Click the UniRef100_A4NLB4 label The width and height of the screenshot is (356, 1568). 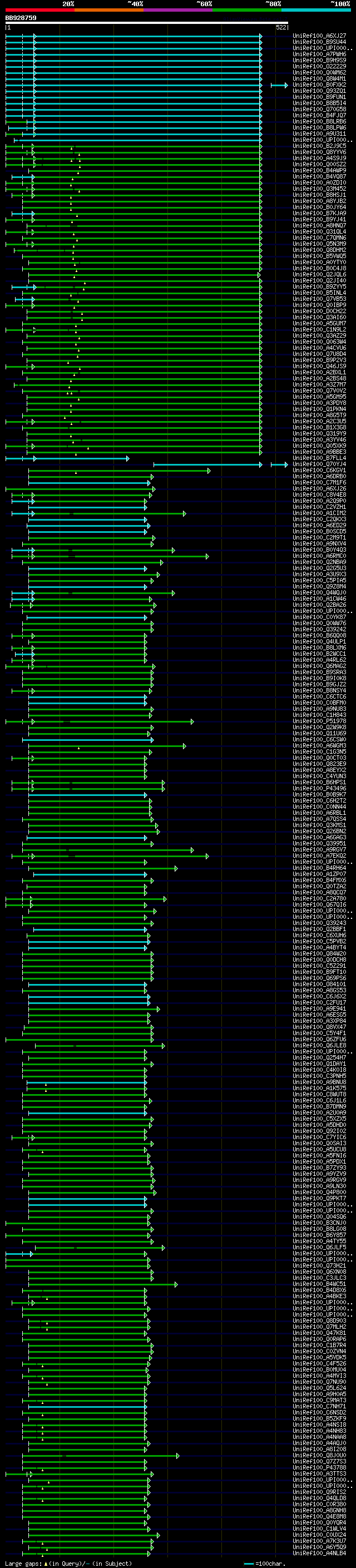point(319,1554)
